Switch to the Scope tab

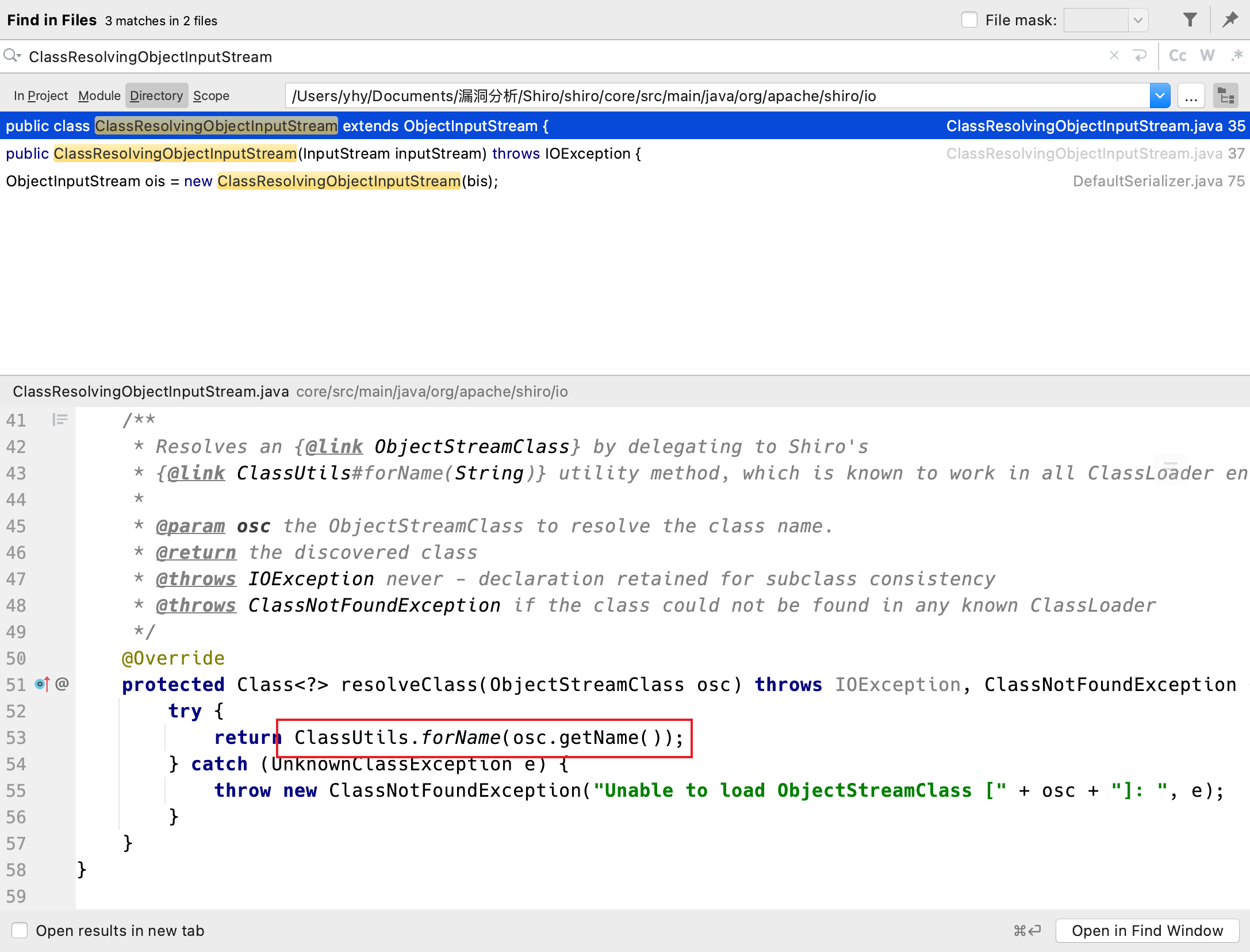(x=211, y=96)
